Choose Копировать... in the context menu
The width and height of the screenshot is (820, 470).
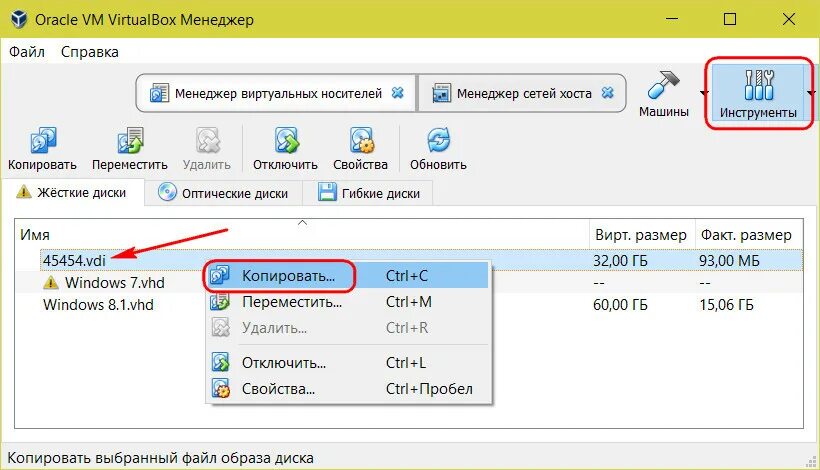tap(348, 276)
